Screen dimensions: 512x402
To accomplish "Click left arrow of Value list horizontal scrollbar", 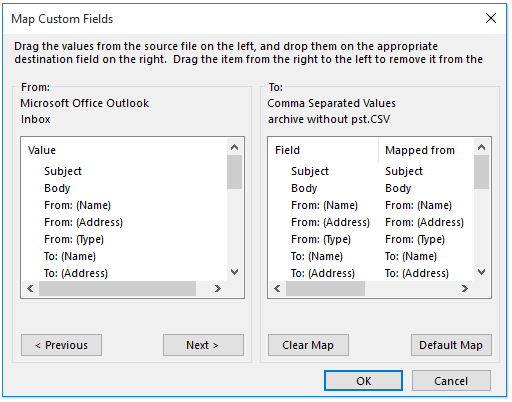I will coord(30,288).
